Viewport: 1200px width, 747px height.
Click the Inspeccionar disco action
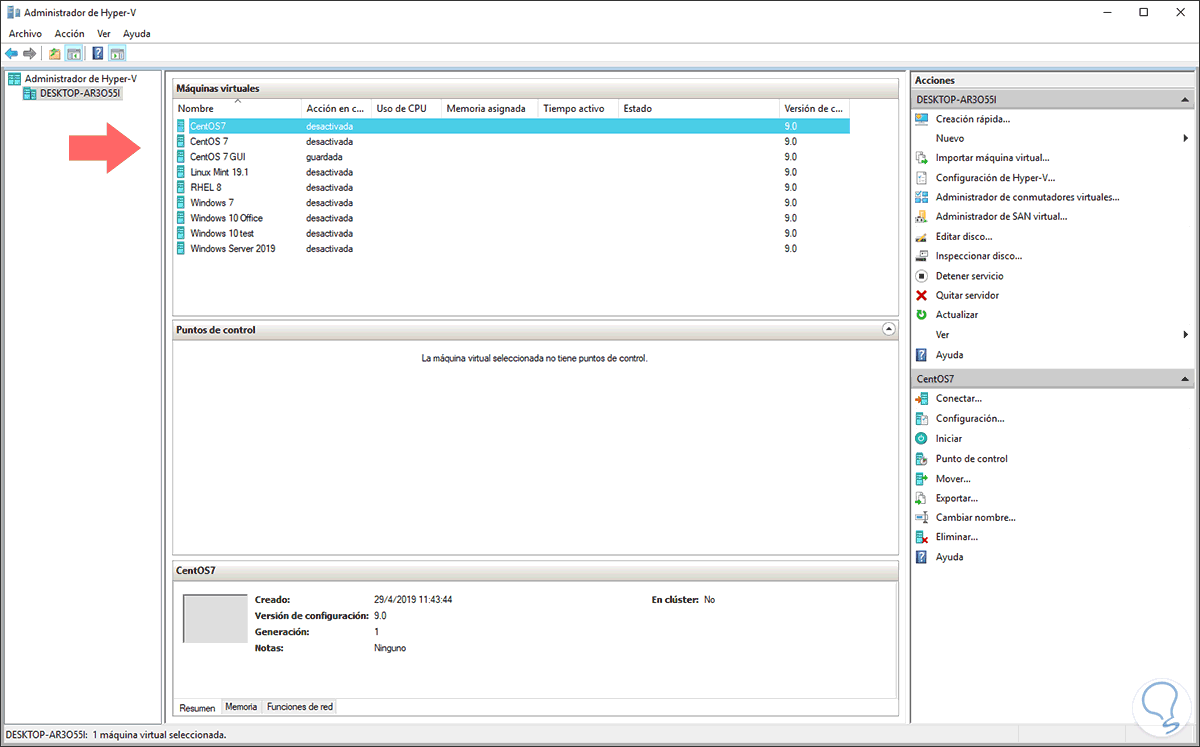click(979, 256)
